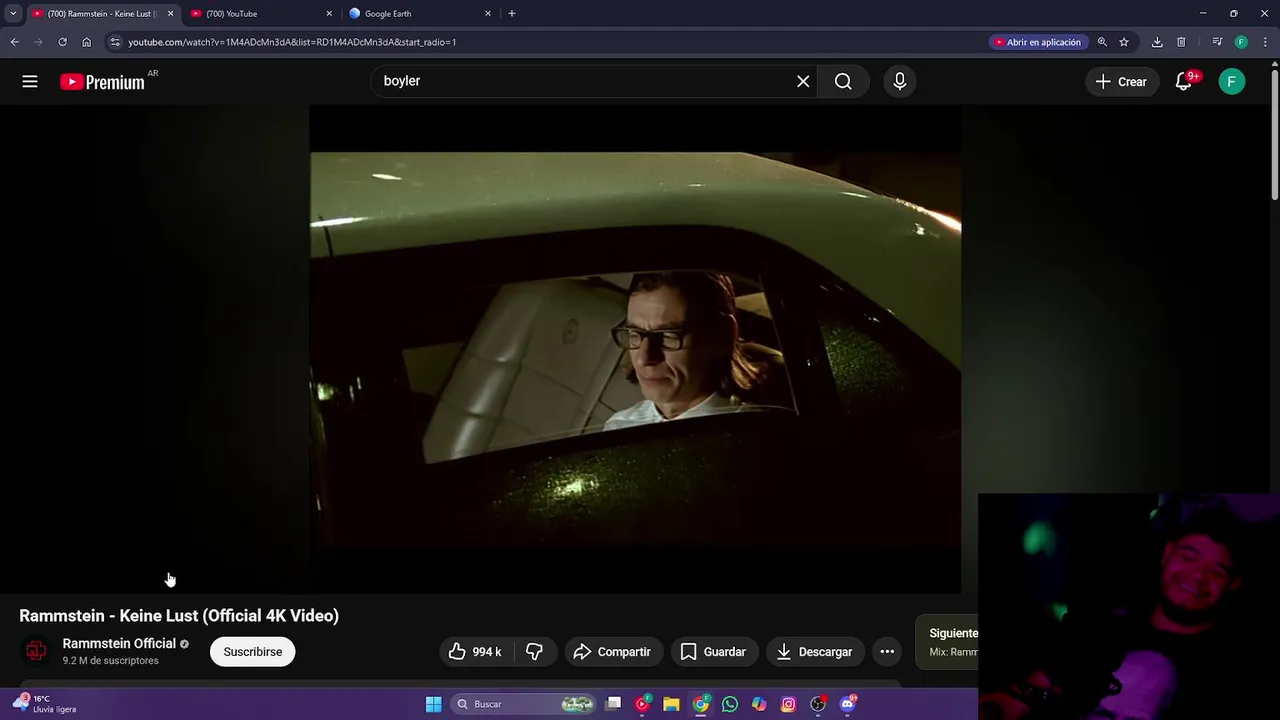The height and width of the screenshot is (720, 1280).
Task: Open the Copilot icon in taskbar
Action: [x=759, y=704]
